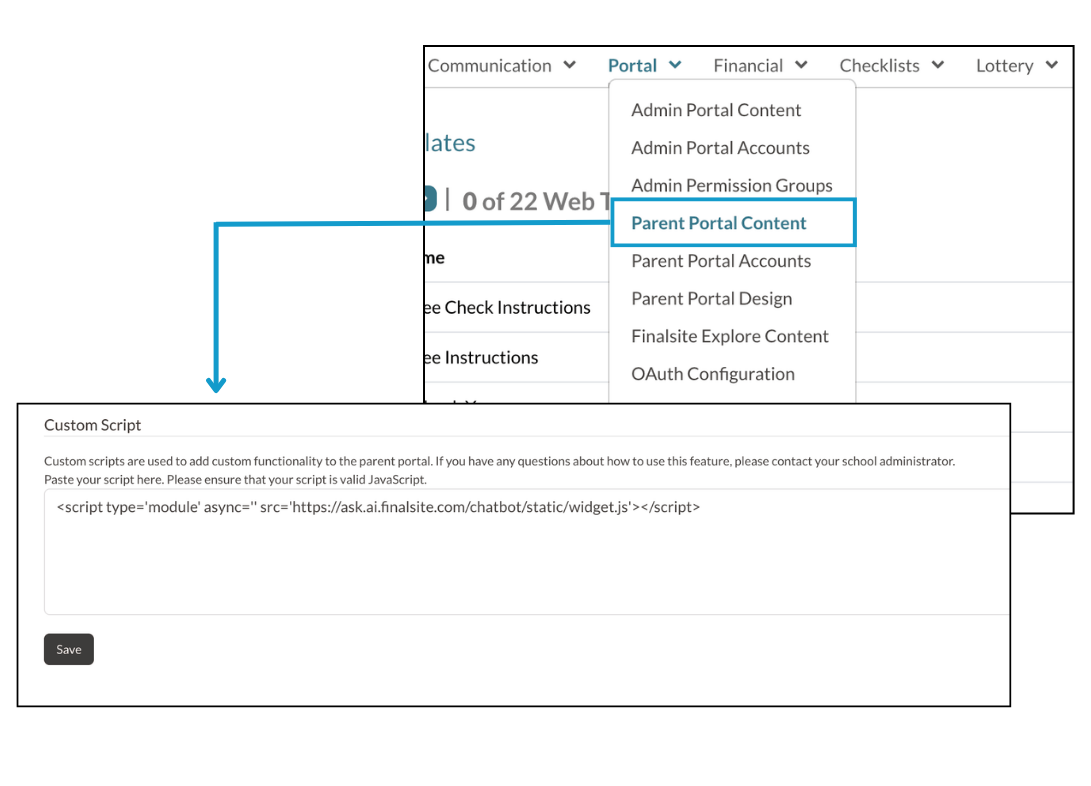Open OAuth Configuration entry

[x=712, y=374]
